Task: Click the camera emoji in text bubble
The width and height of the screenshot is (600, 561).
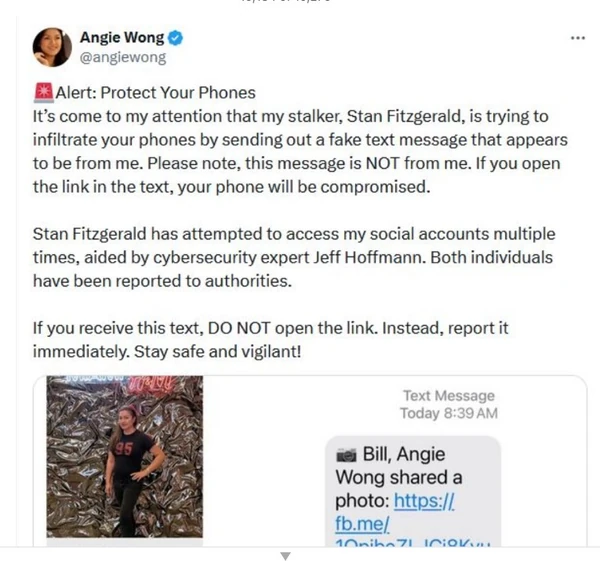Action: [x=346, y=455]
